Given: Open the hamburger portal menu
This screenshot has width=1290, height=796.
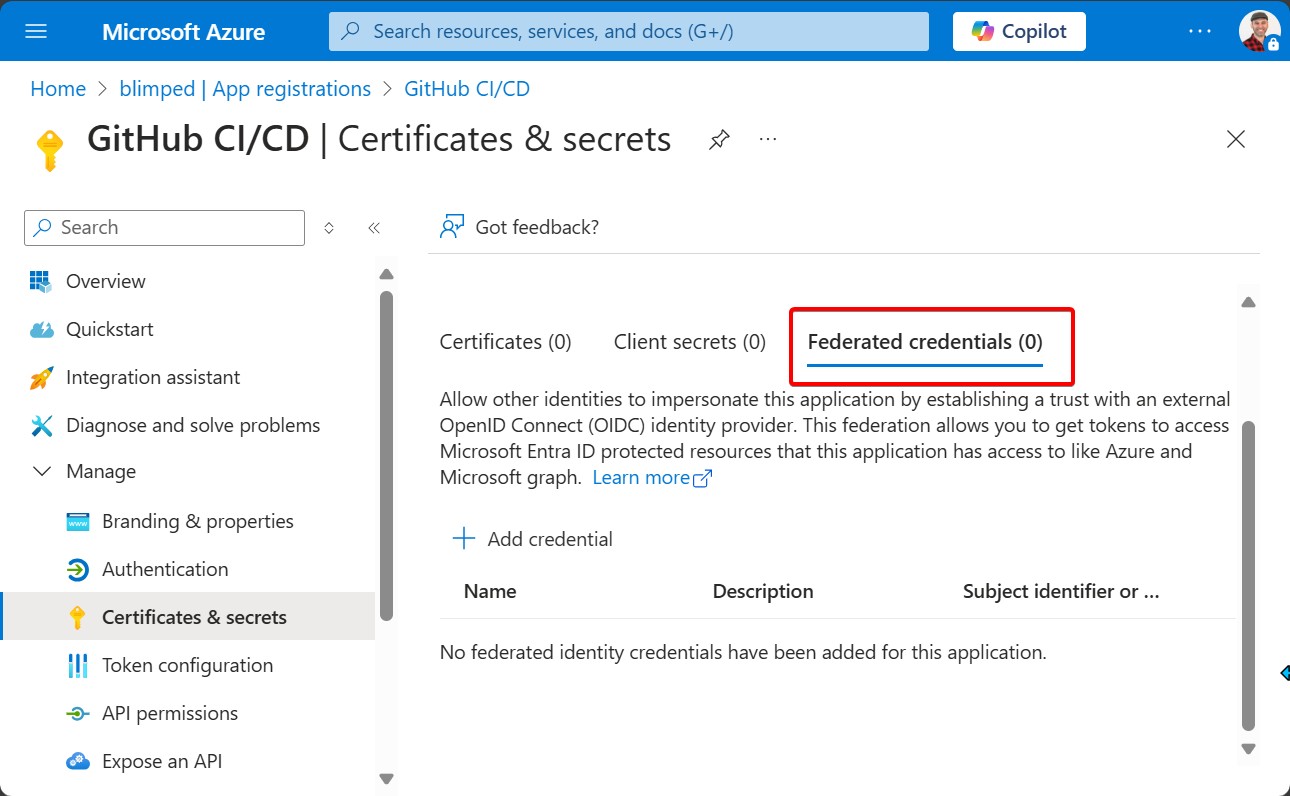Looking at the screenshot, I should click(x=36, y=31).
